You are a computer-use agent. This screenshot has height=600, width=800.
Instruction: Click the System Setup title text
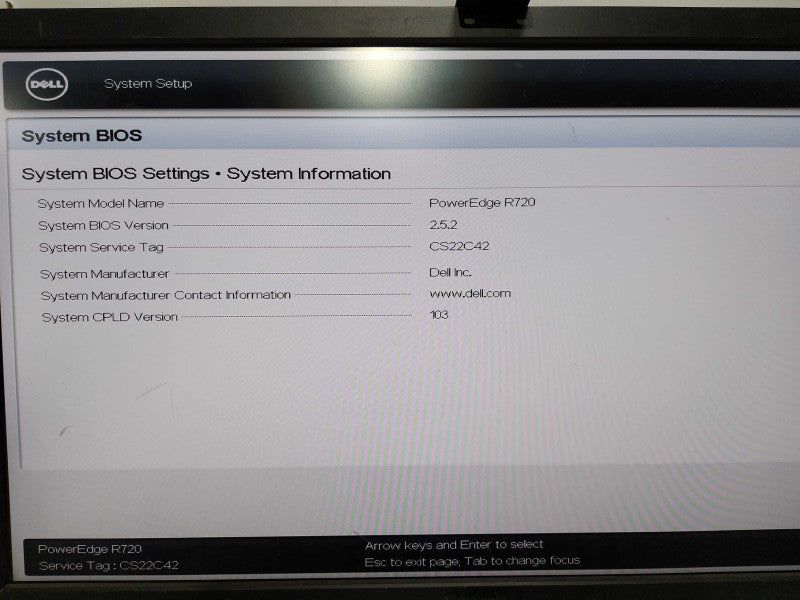coord(148,84)
